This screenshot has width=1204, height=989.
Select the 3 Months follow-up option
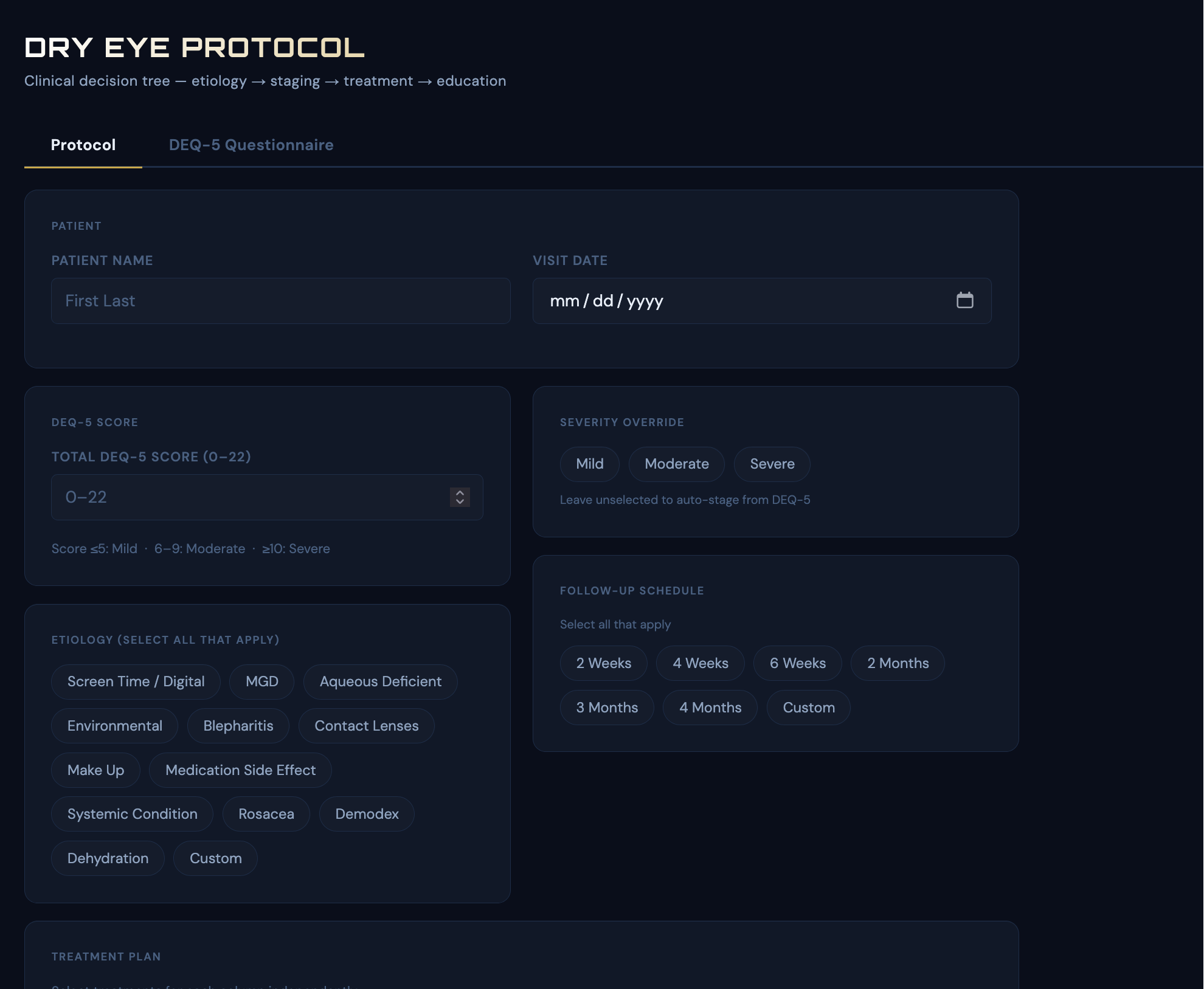[607, 708]
